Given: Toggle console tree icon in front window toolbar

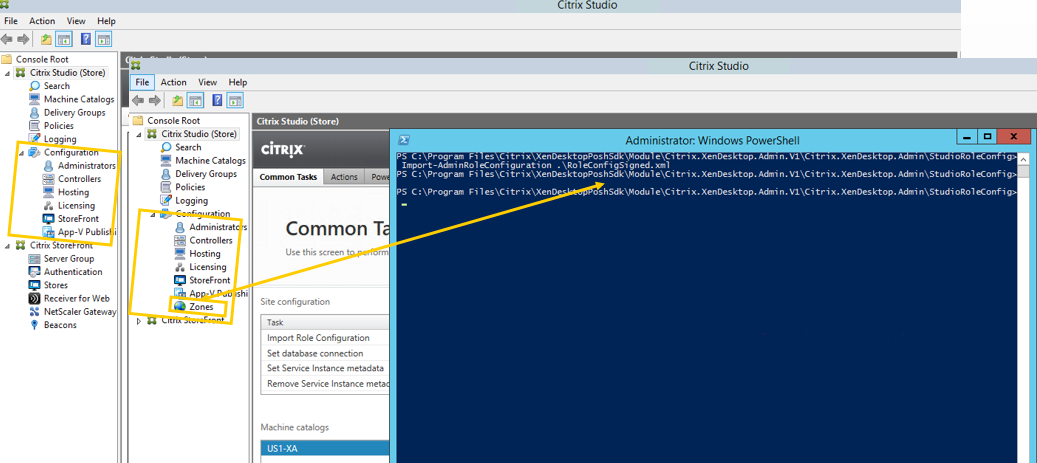Looking at the screenshot, I should coord(195,101).
